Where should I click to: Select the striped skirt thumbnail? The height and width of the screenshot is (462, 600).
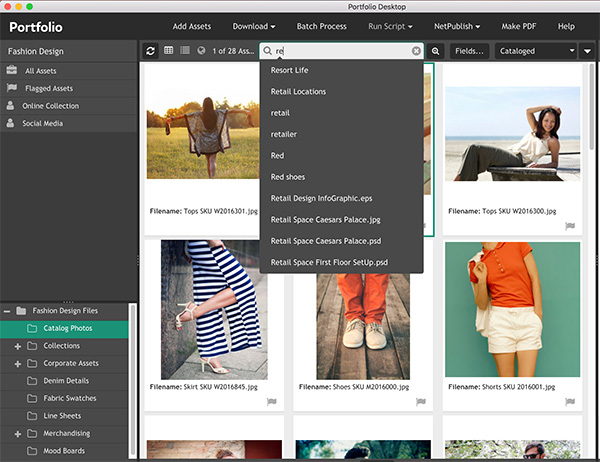tap(214, 310)
